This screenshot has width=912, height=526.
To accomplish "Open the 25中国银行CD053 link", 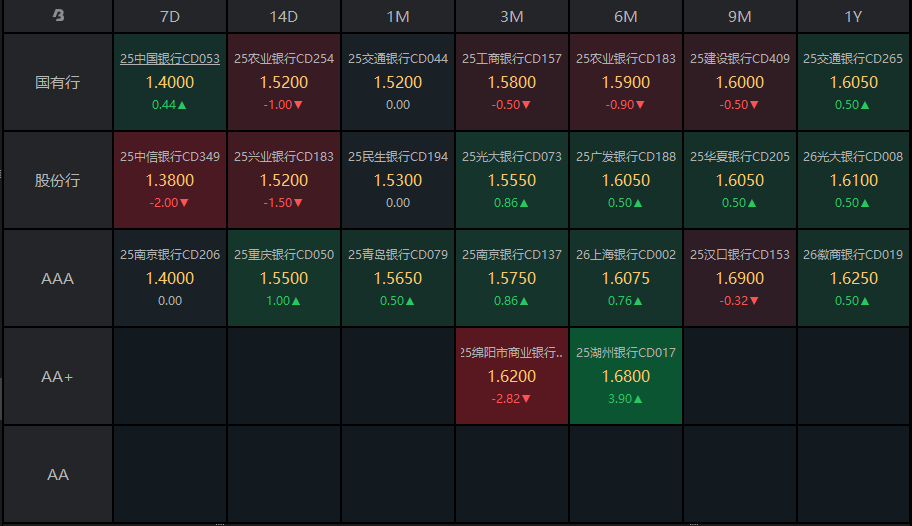I will click(170, 59).
